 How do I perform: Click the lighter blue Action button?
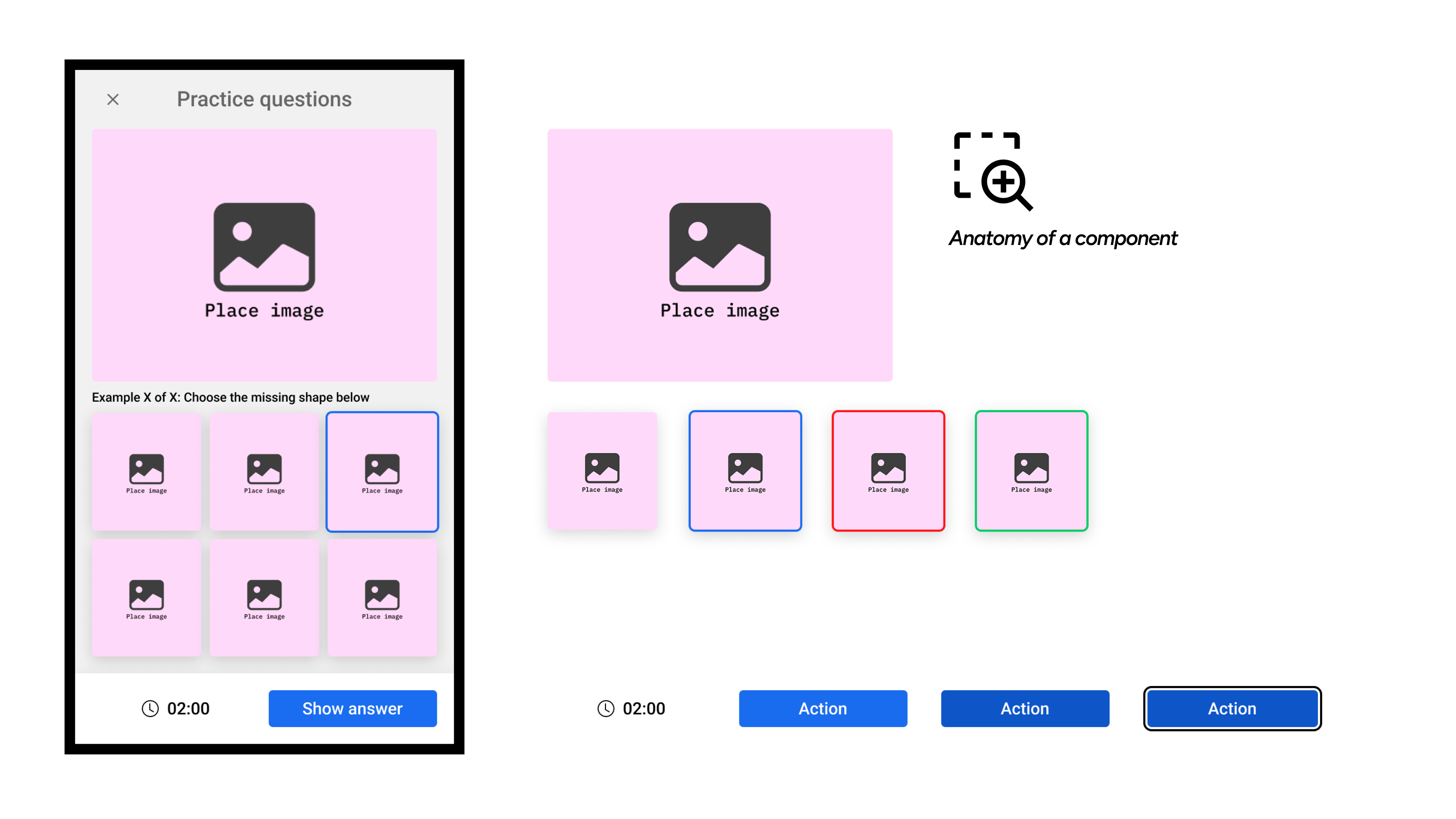pos(822,708)
